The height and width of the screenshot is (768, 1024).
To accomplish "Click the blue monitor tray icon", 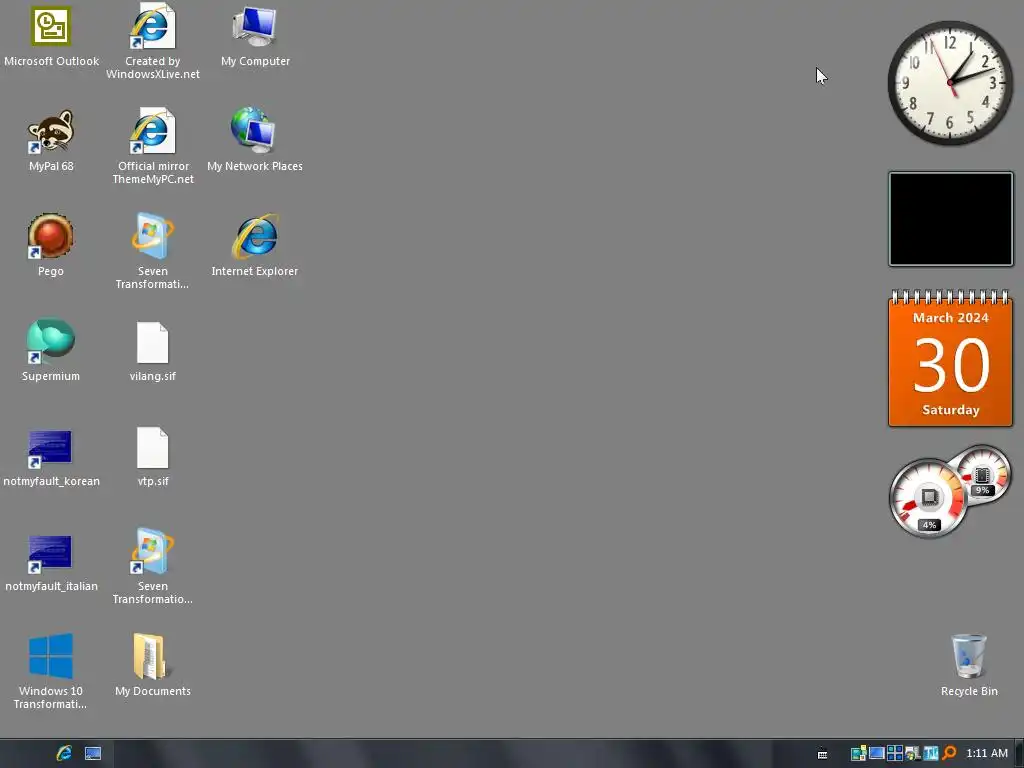I will (x=876, y=753).
